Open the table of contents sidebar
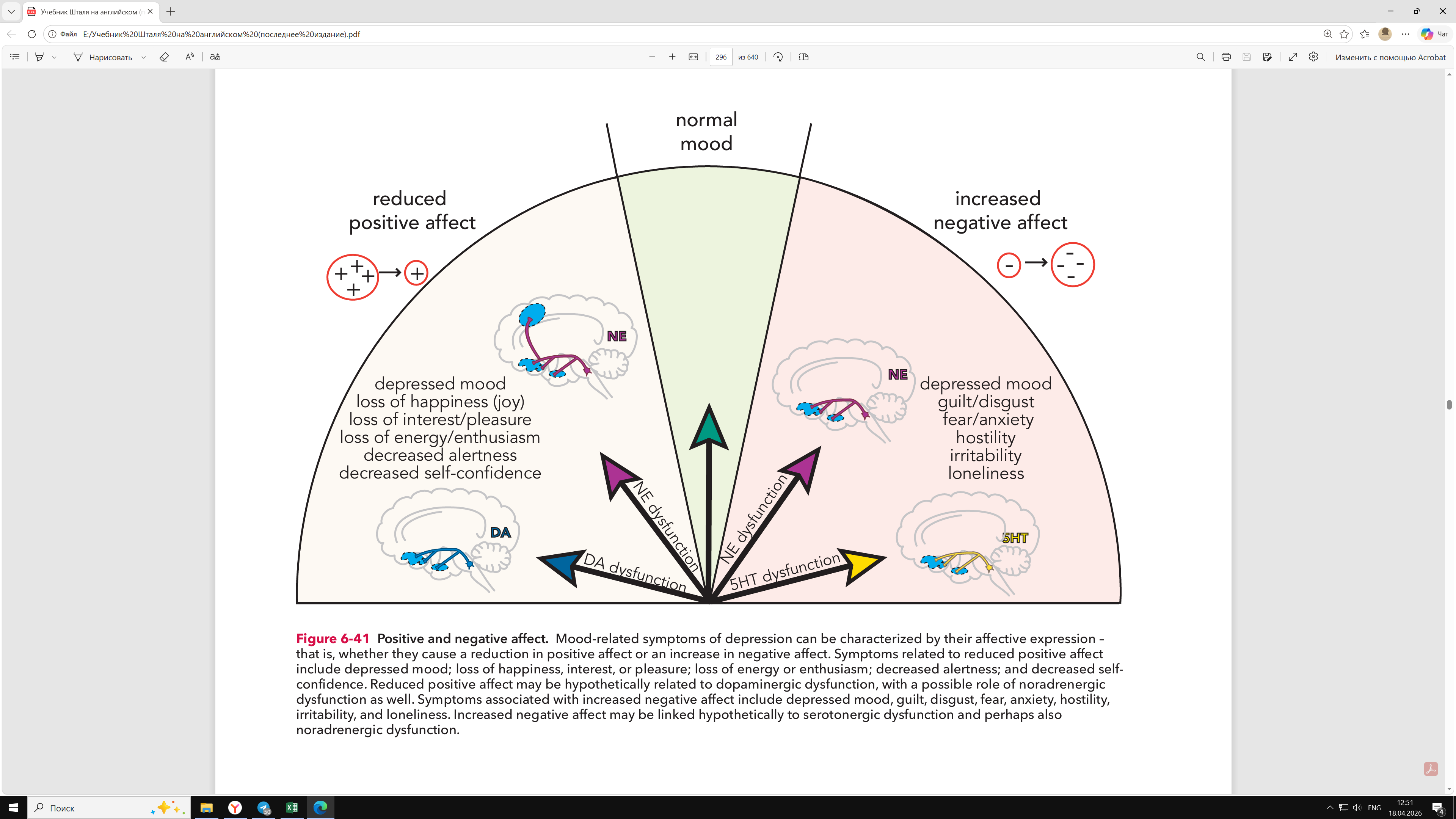Image resolution: width=1456 pixels, height=819 pixels. coord(15,57)
